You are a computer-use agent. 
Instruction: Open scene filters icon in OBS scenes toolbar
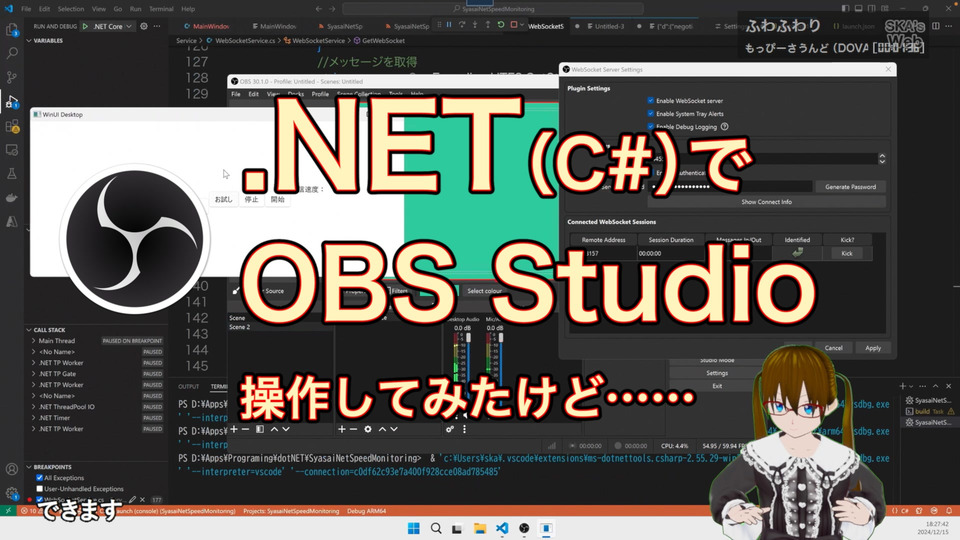click(260, 429)
